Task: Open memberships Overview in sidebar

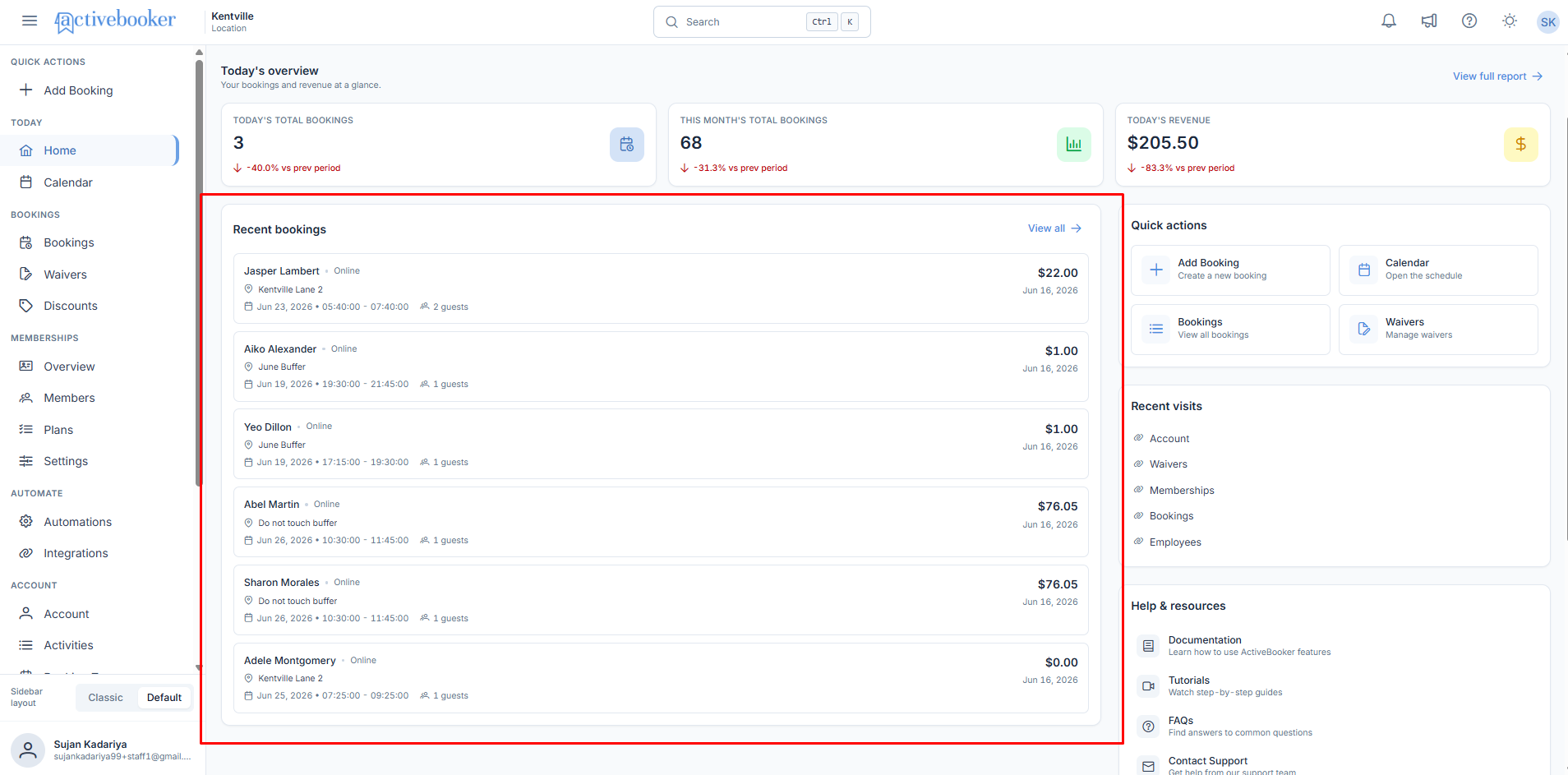Action: [89, 367]
